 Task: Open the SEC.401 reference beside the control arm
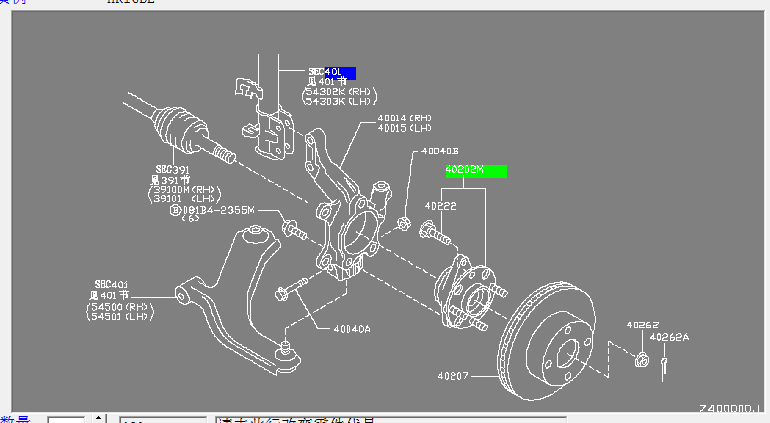(111, 284)
